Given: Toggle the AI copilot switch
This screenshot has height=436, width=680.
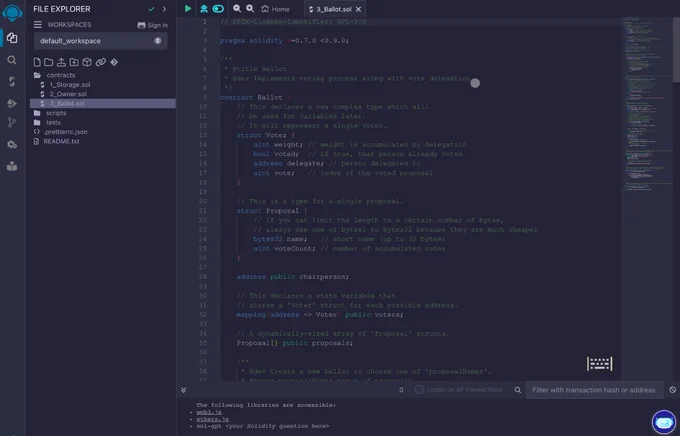Looking at the screenshot, I should (x=218, y=9).
